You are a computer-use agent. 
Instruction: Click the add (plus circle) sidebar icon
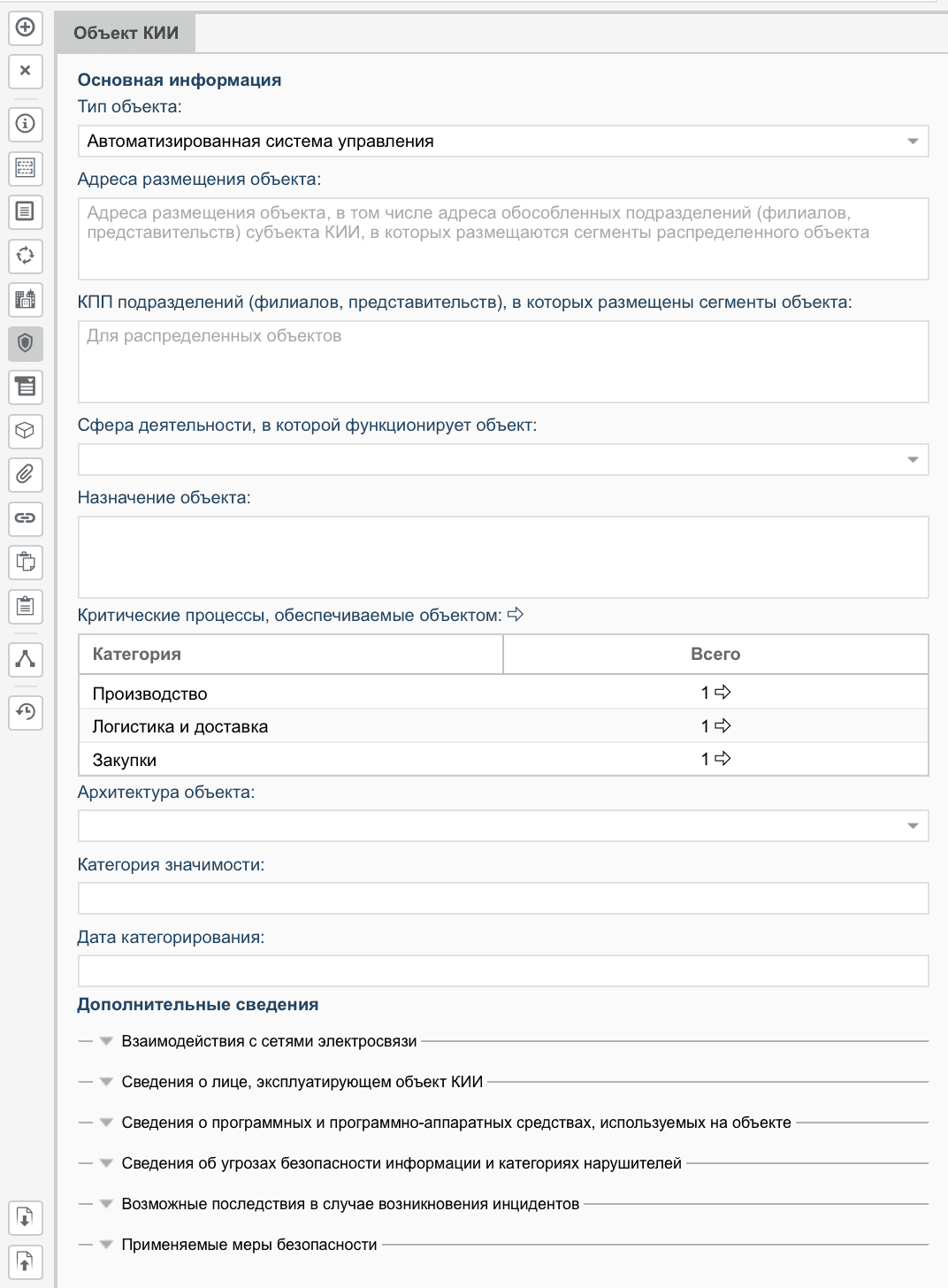tap(26, 27)
